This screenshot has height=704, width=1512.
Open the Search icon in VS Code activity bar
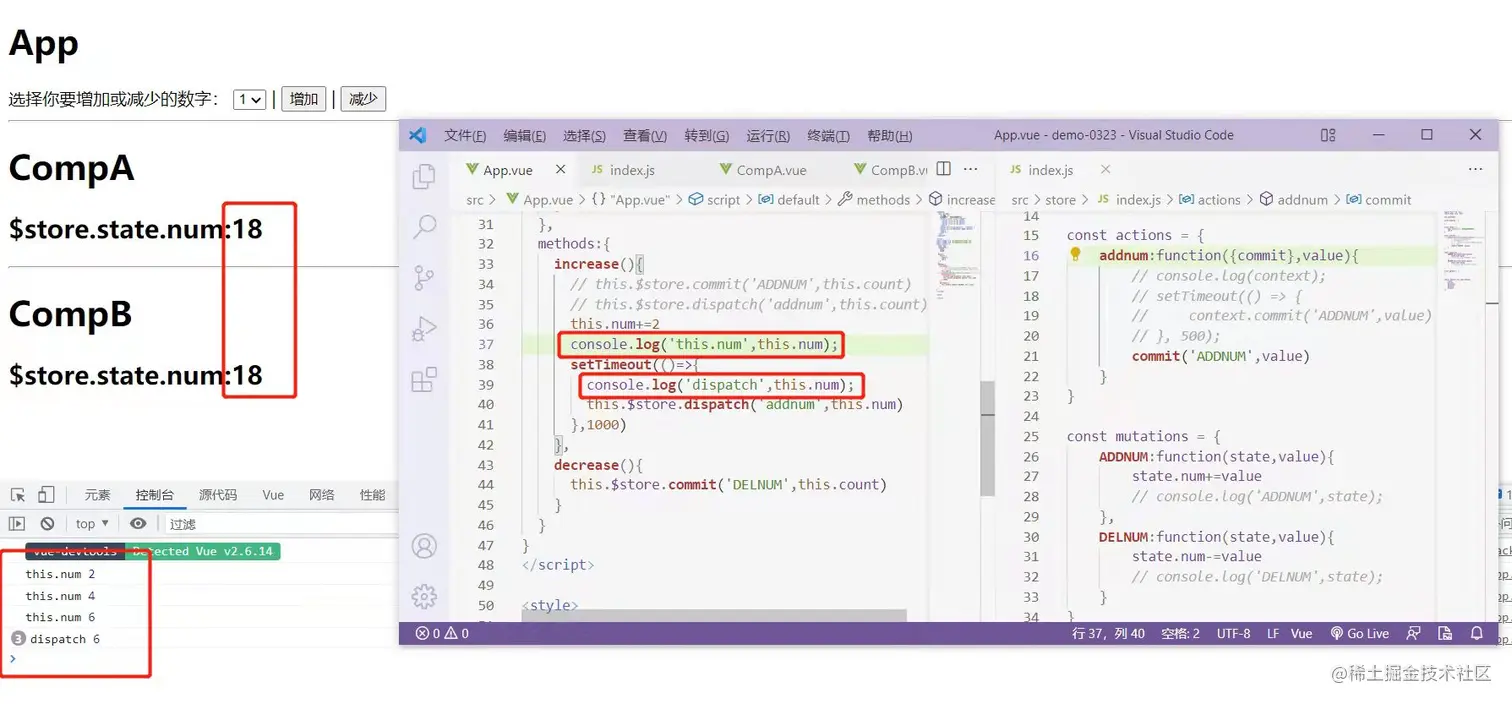coord(424,227)
